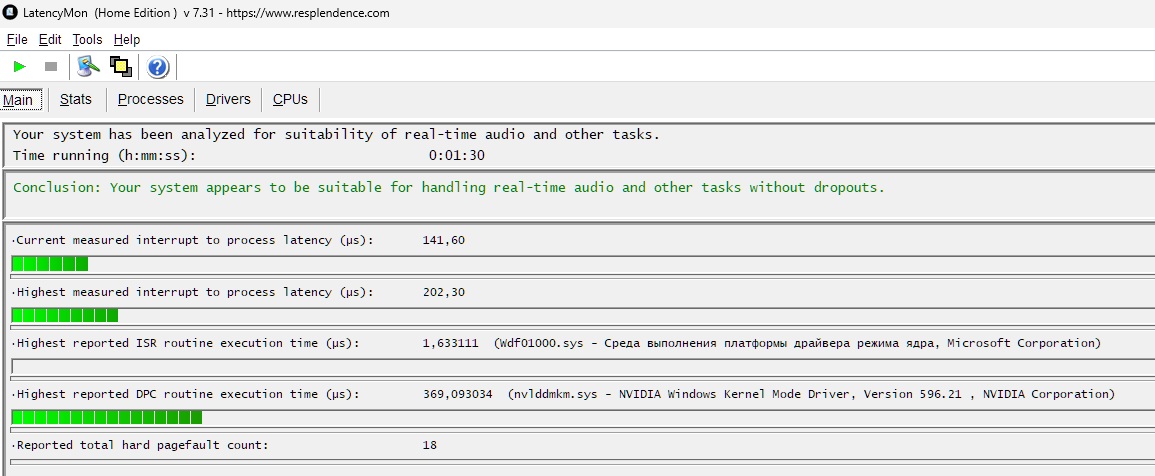
Task: Switch to the Stats tab
Action: click(76, 100)
